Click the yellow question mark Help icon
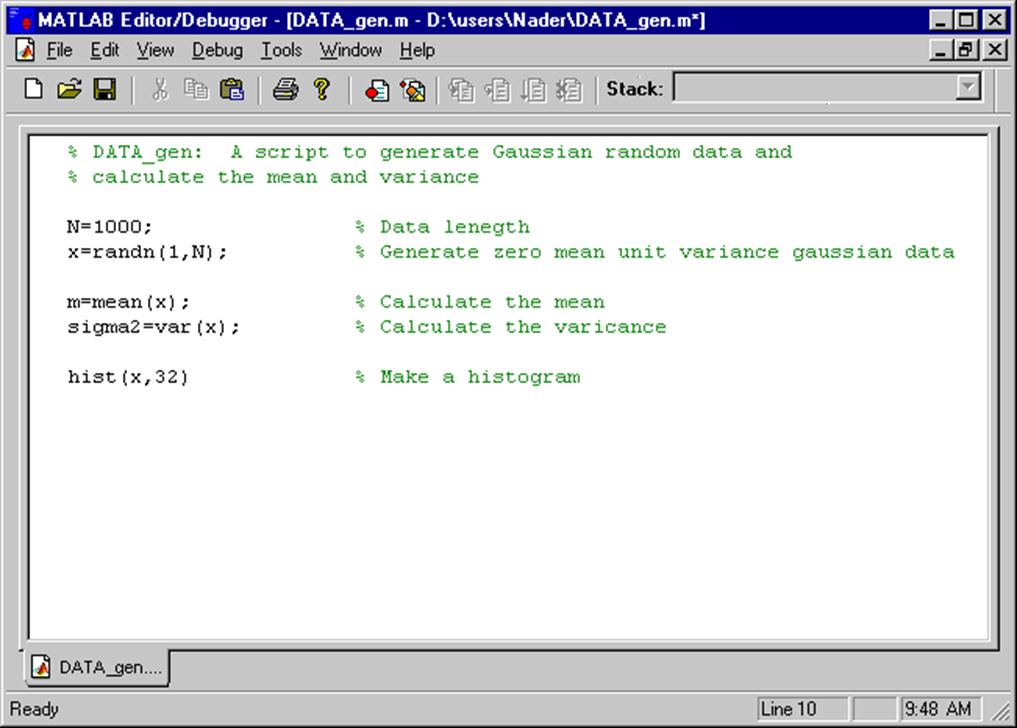1017x728 pixels. pos(321,90)
